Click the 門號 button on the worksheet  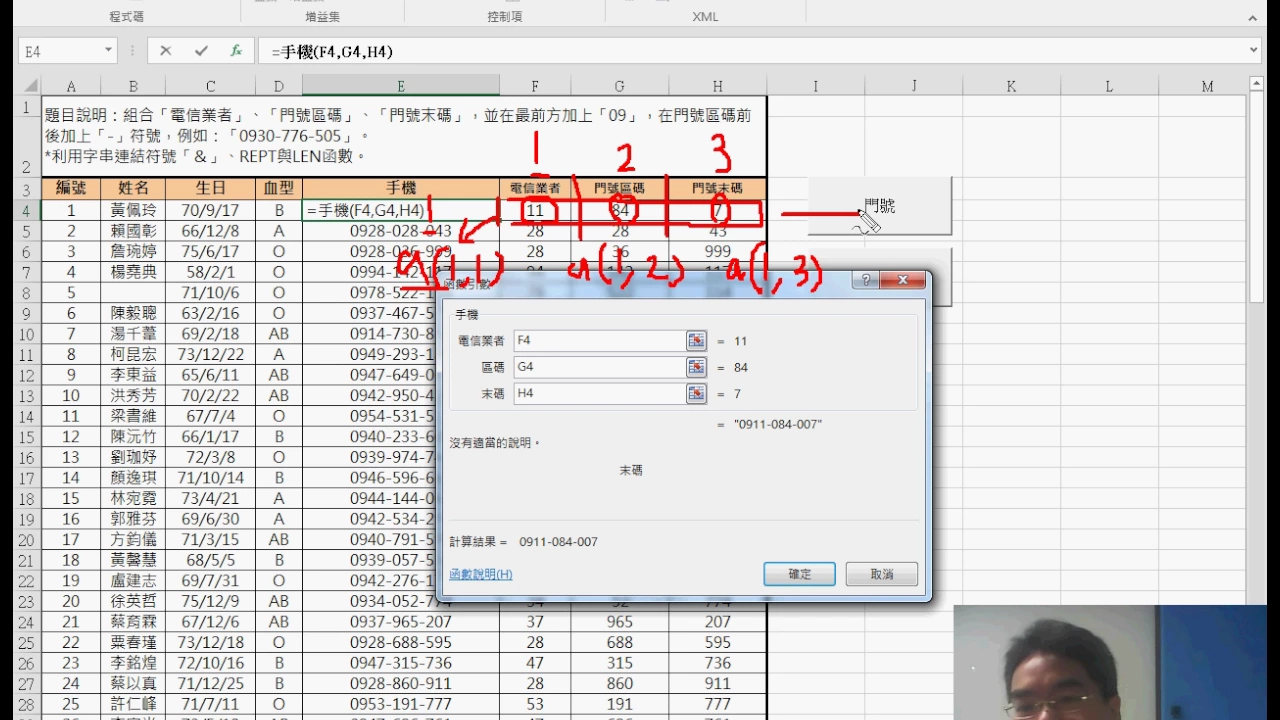[880, 206]
